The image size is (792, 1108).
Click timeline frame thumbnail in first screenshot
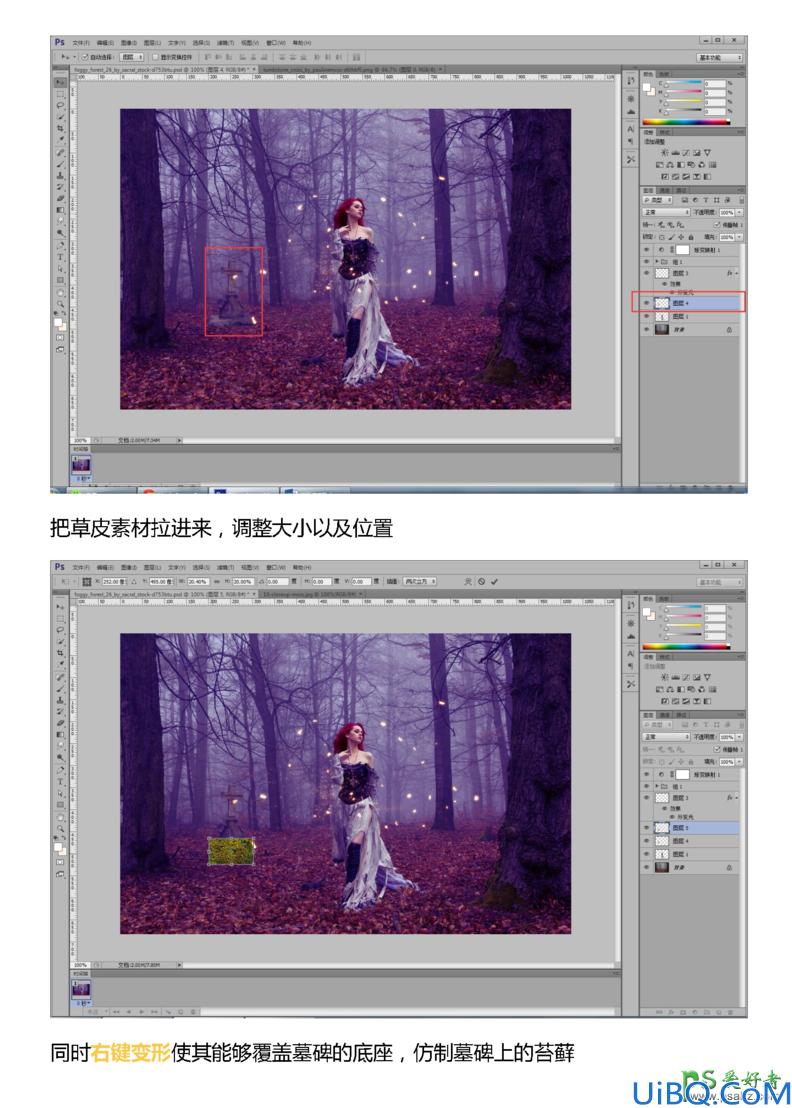(81, 465)
